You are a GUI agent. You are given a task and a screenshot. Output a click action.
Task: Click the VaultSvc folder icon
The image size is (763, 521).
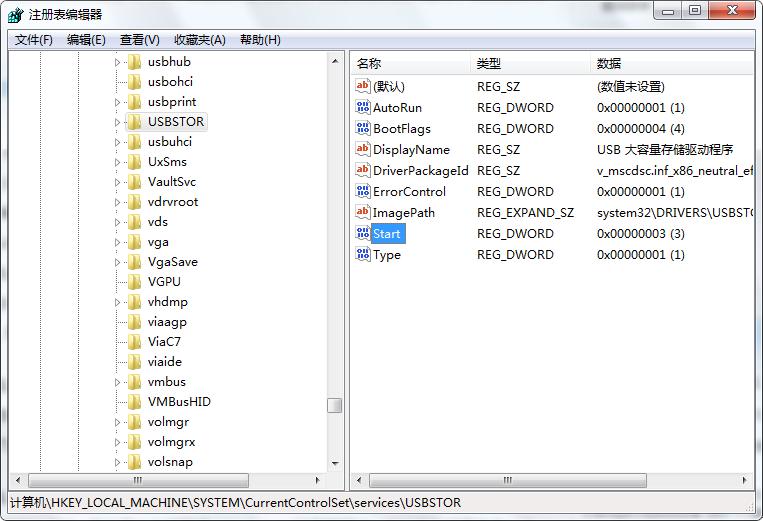(x=134, y=182)
